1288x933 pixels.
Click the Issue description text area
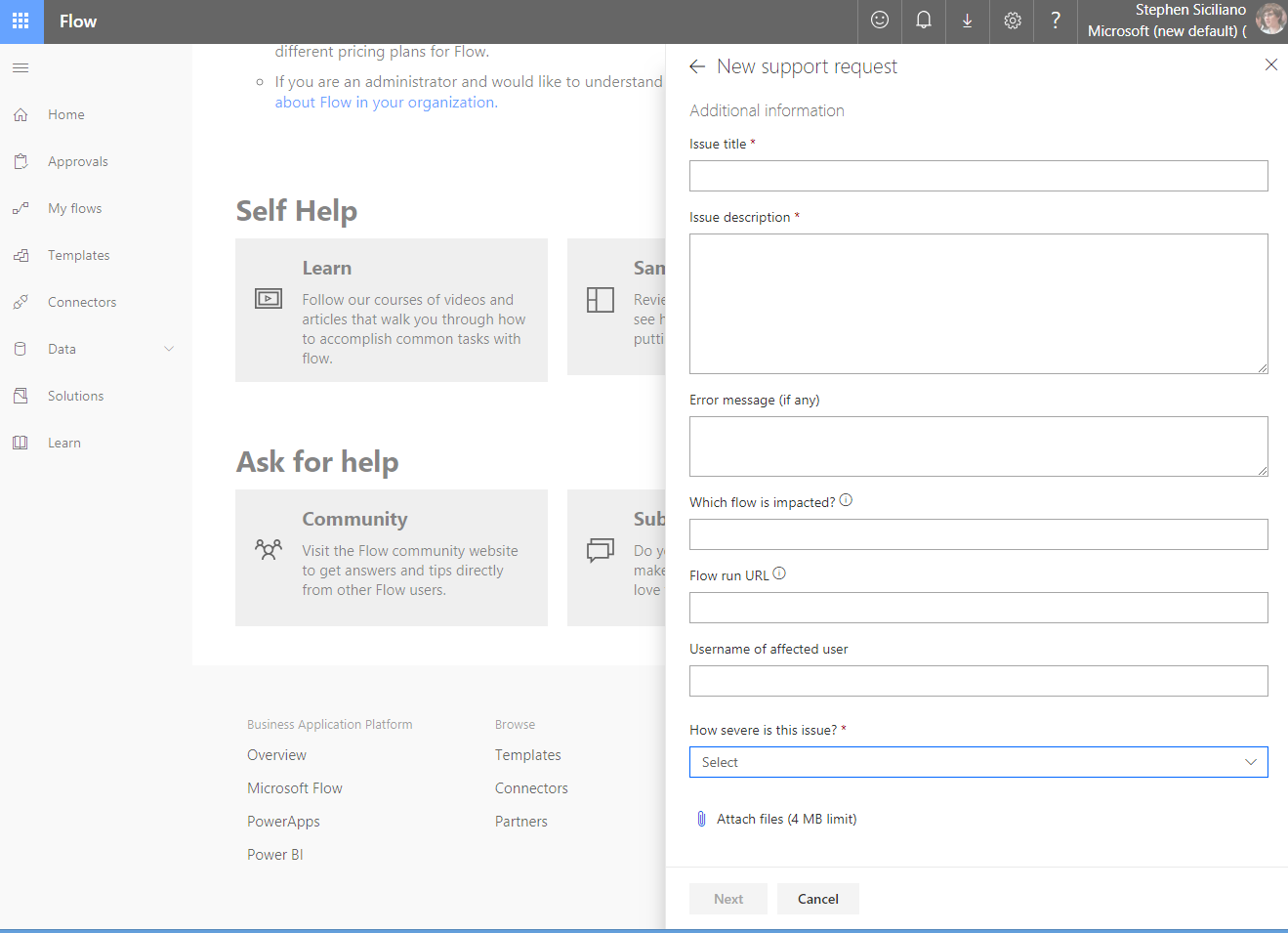click(977, 303)
